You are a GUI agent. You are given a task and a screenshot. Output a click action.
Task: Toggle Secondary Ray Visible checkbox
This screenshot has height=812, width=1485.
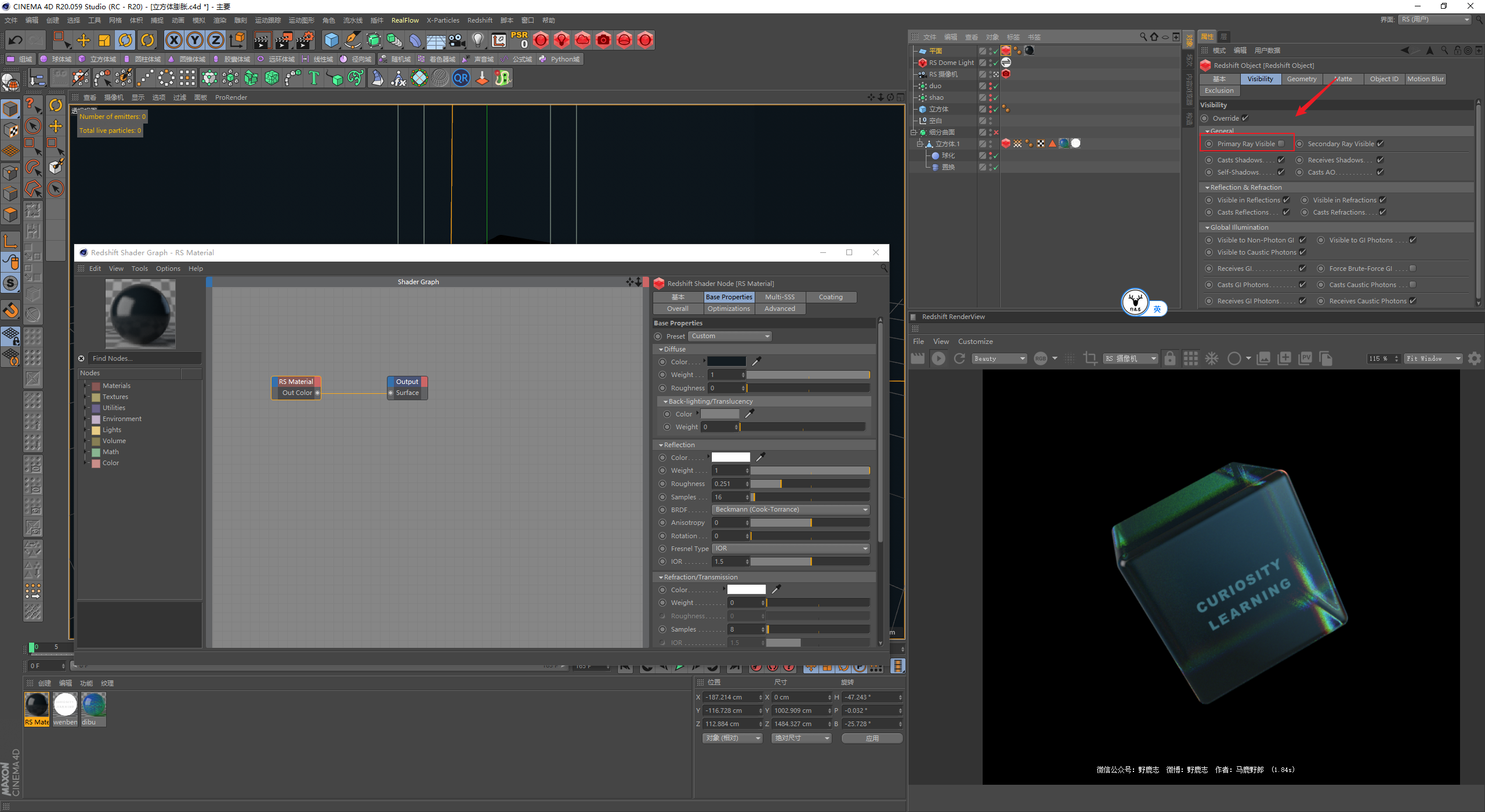pyautogui.click(x=1380, y=144)
